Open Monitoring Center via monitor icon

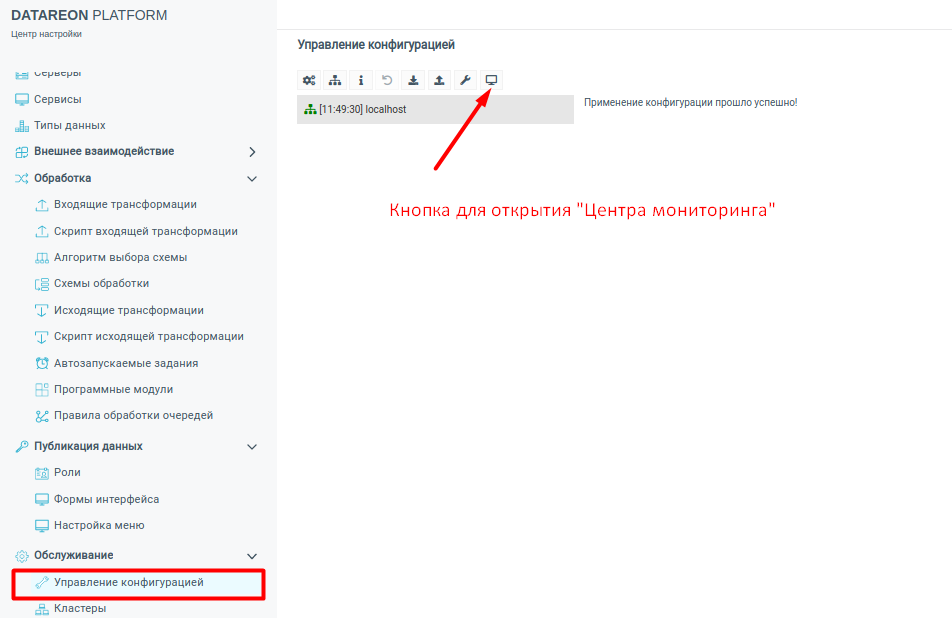click(x=491, y=80)
